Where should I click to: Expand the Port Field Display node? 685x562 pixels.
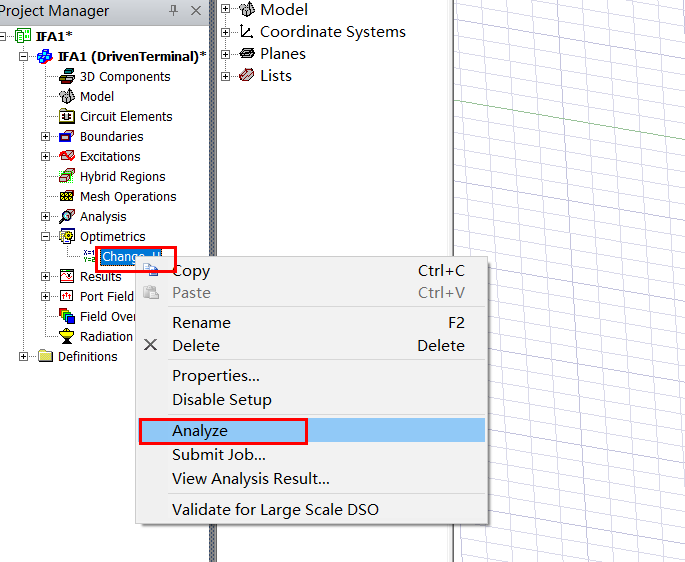point(45,296)
